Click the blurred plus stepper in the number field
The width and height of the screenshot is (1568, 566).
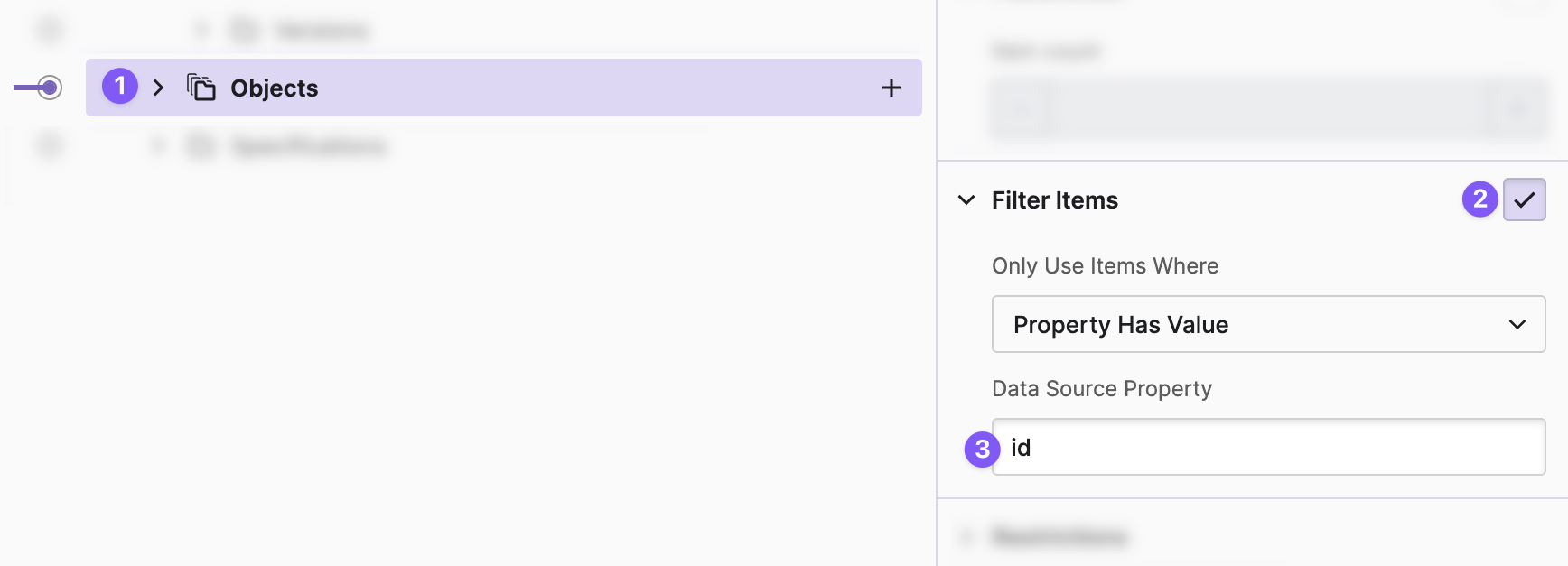pyautogui.click(x=1517, y=109)
